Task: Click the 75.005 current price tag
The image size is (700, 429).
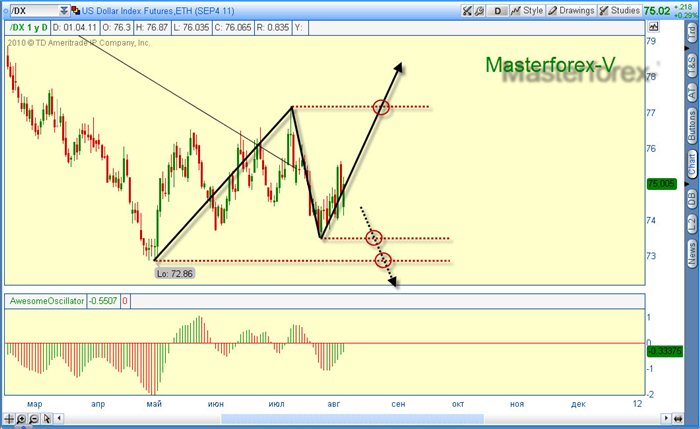Action: [x=662, y=184]
